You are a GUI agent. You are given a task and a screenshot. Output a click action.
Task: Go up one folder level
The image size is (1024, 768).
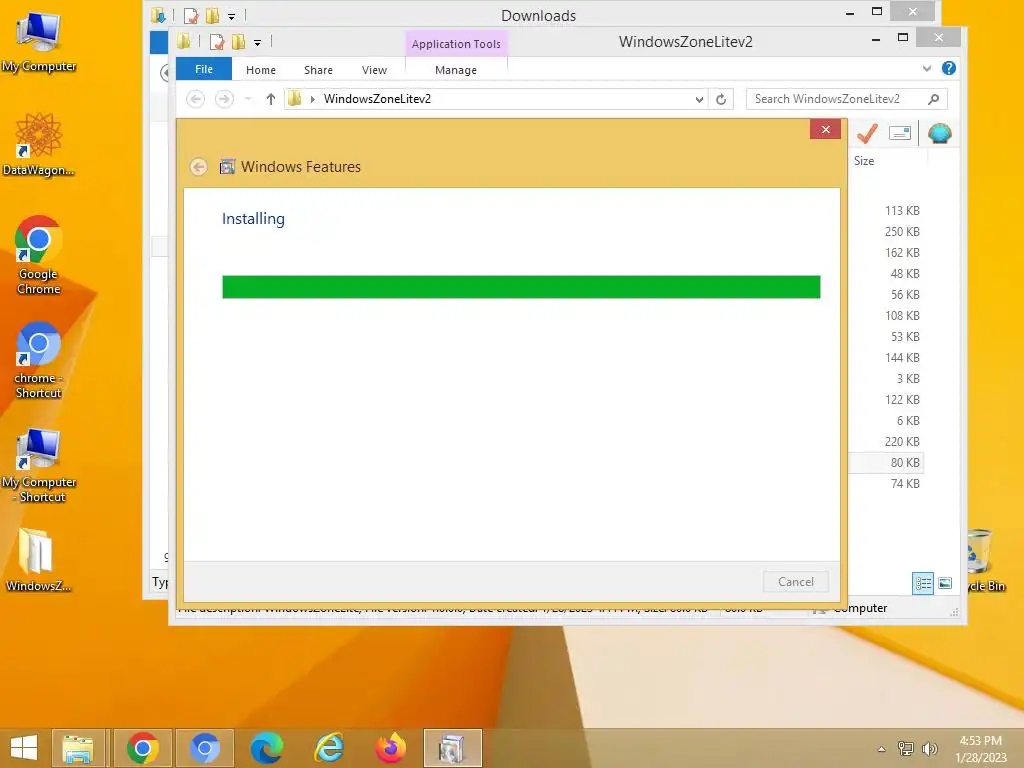coord(270,99)
